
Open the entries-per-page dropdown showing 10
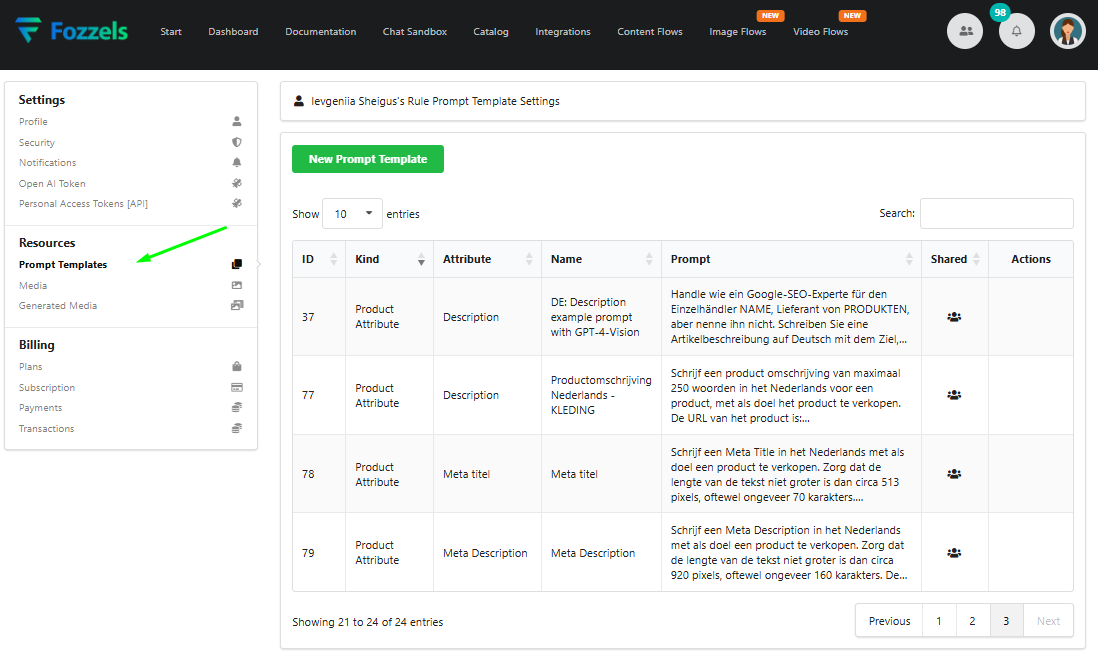pyautogui.click(x=352, y=214)
